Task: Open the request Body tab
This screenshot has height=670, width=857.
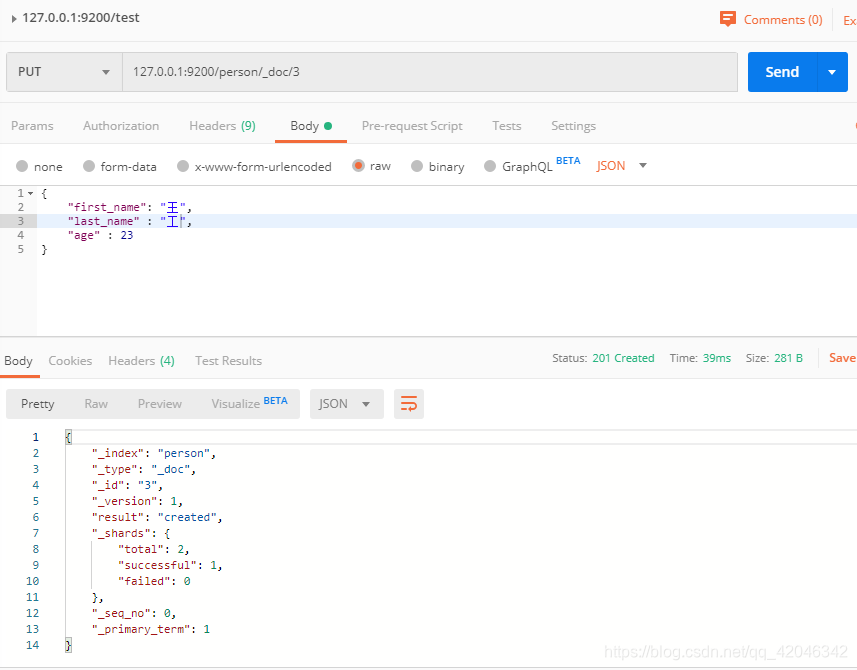Action: tap(311, 126)
